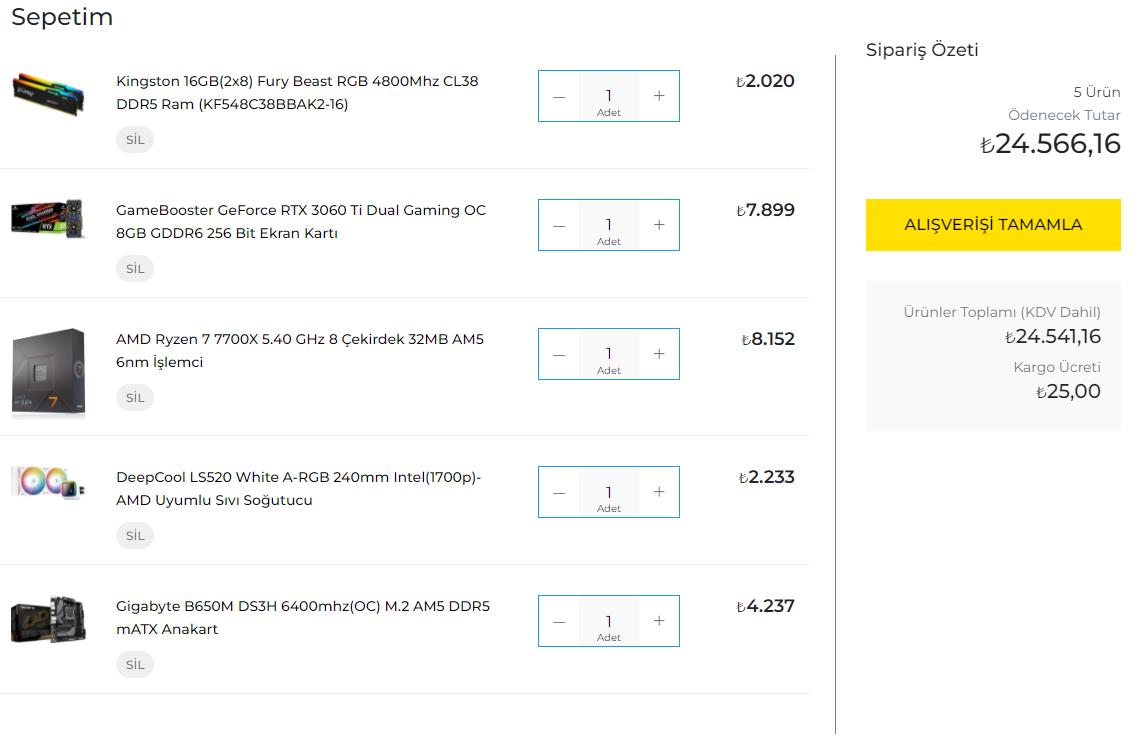1134x755 pixels.
Task: Click the Sipariş Özeti heading
Action: pos(922,50)
